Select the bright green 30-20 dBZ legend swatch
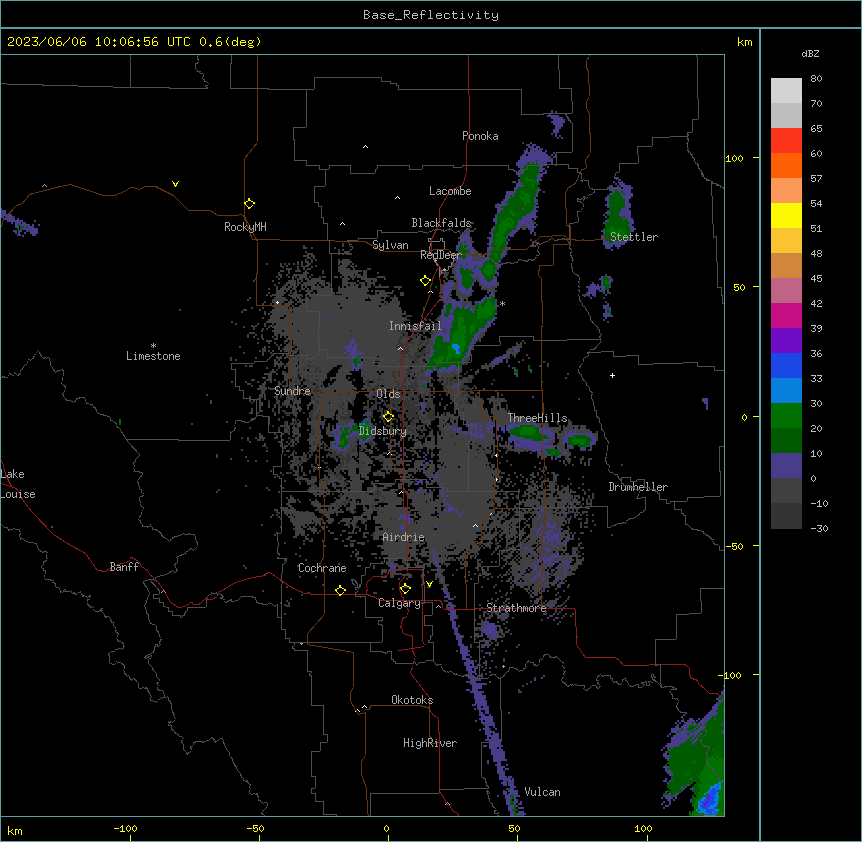862x842 pixels. 786,416
